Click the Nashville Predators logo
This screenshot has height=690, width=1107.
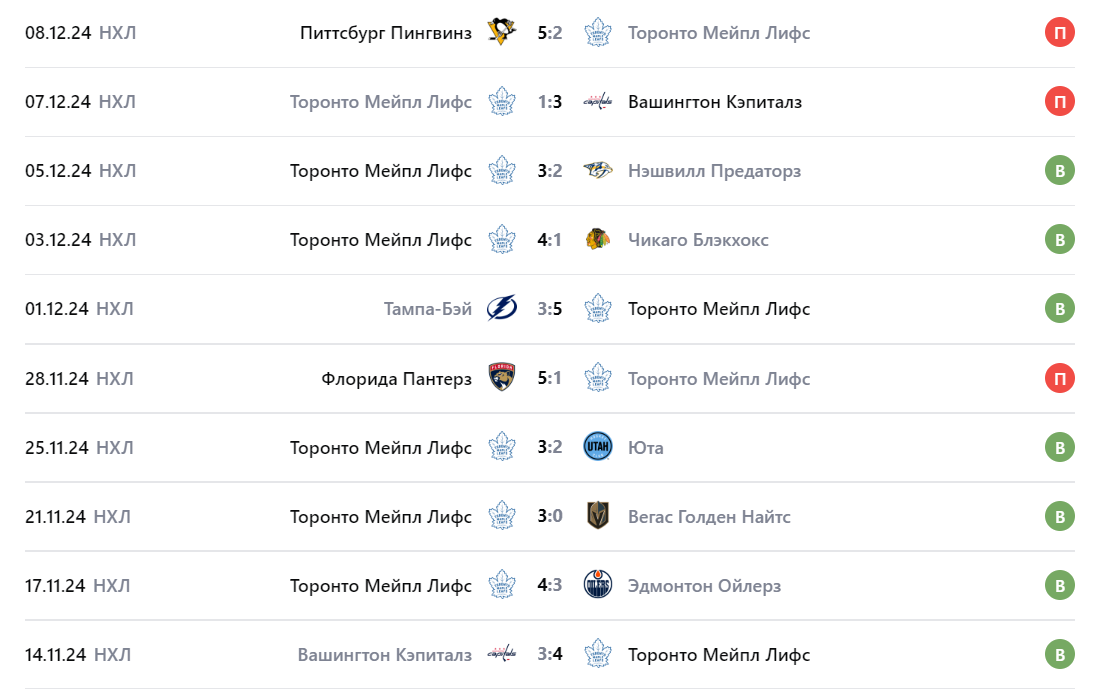[x=598, y=170]
